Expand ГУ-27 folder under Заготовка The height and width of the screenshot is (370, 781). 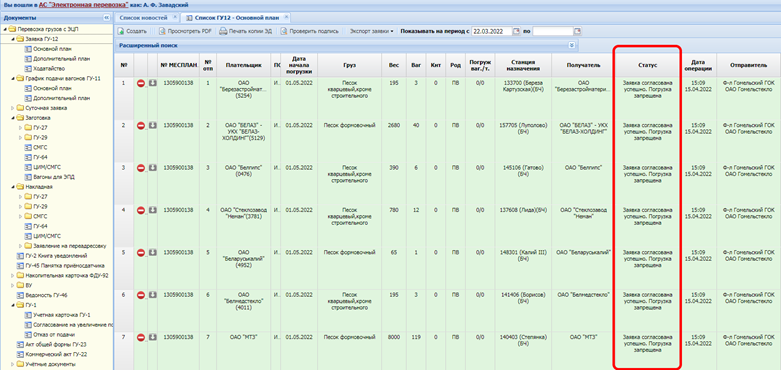pos(21,127)
